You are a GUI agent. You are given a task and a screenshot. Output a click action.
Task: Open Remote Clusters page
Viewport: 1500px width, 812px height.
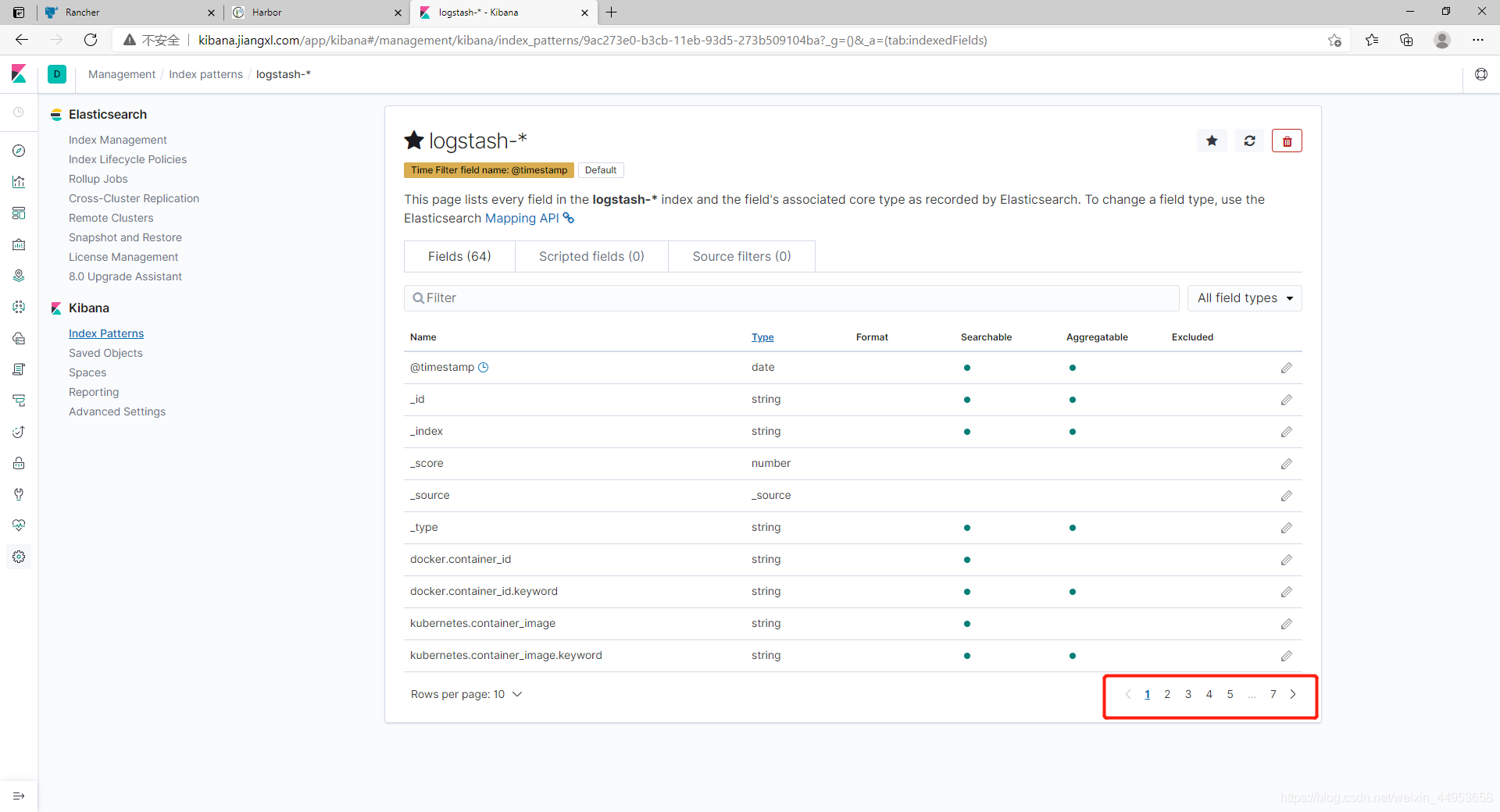(111, 218)
